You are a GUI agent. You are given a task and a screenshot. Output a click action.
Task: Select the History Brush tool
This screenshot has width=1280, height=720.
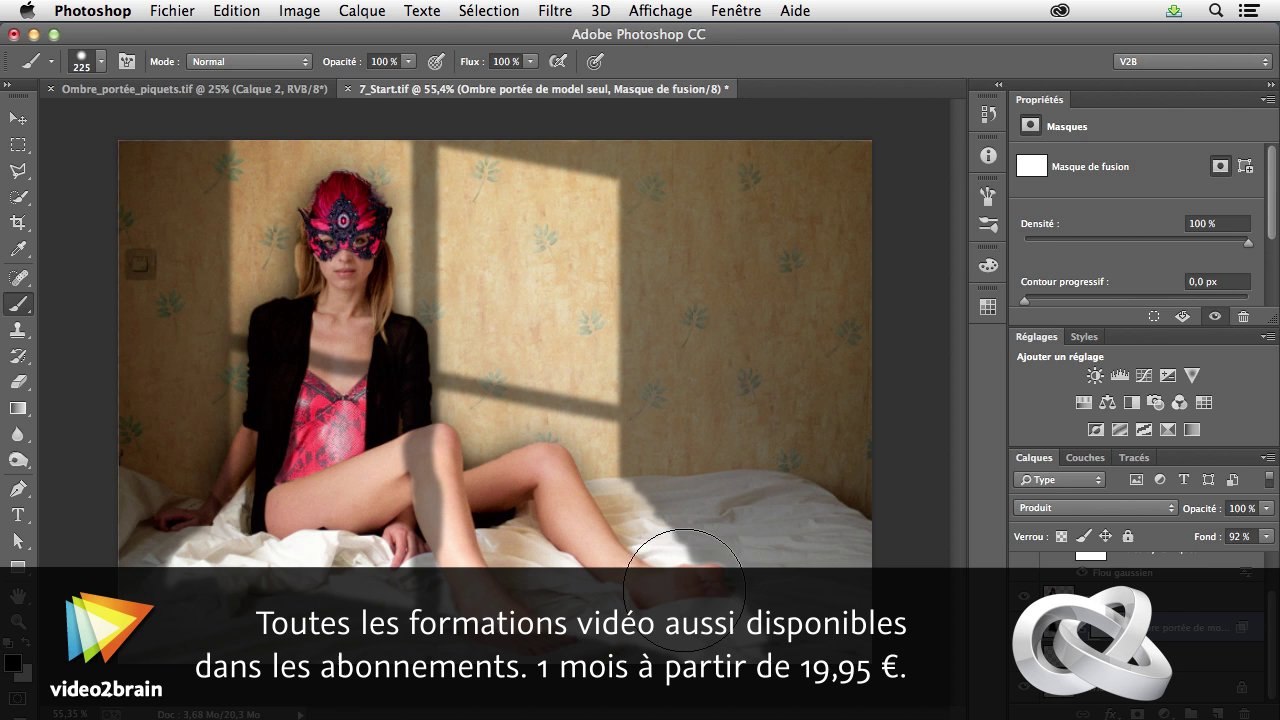point(18,356)
